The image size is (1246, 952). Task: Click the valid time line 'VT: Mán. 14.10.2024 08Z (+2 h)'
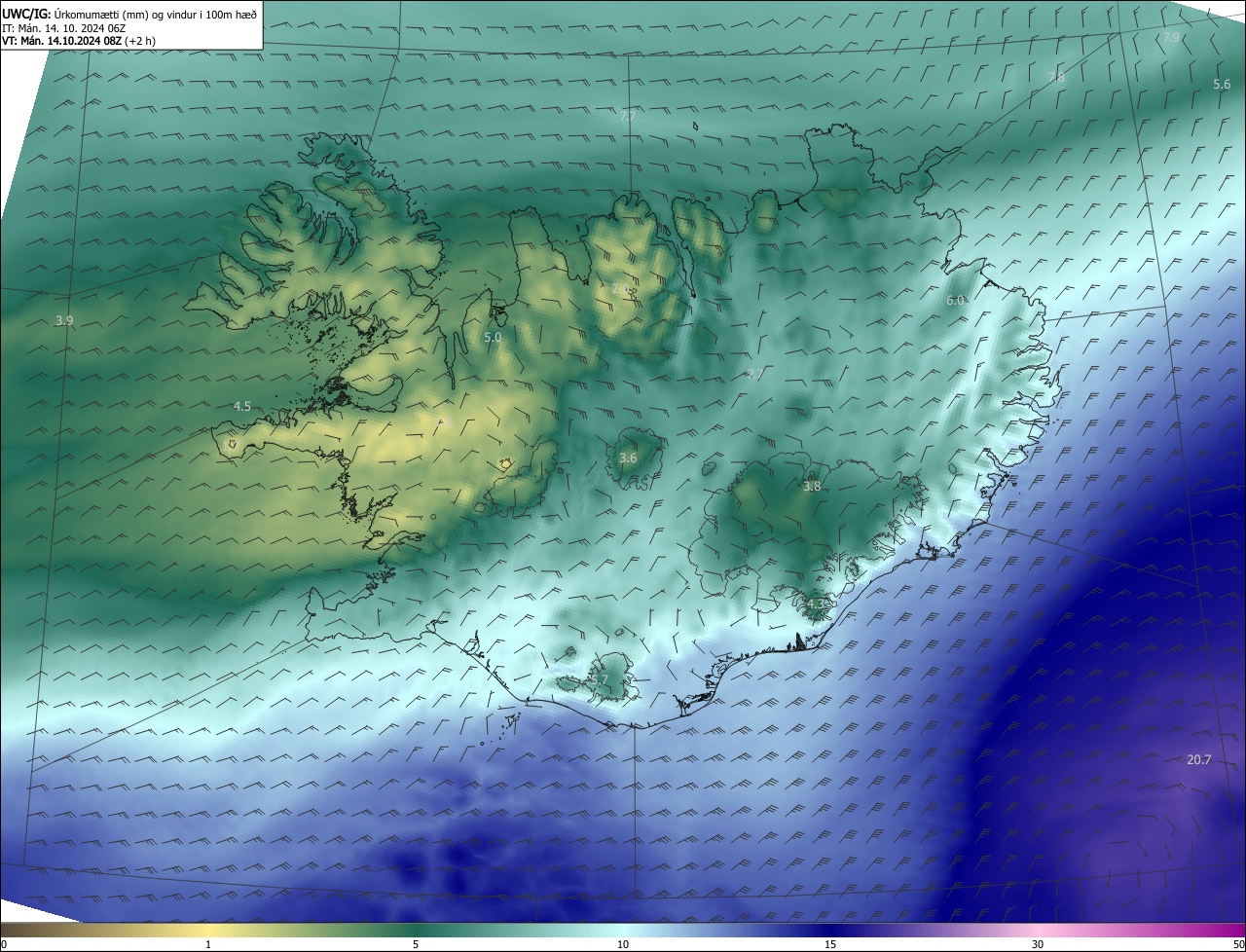point(79,41)
